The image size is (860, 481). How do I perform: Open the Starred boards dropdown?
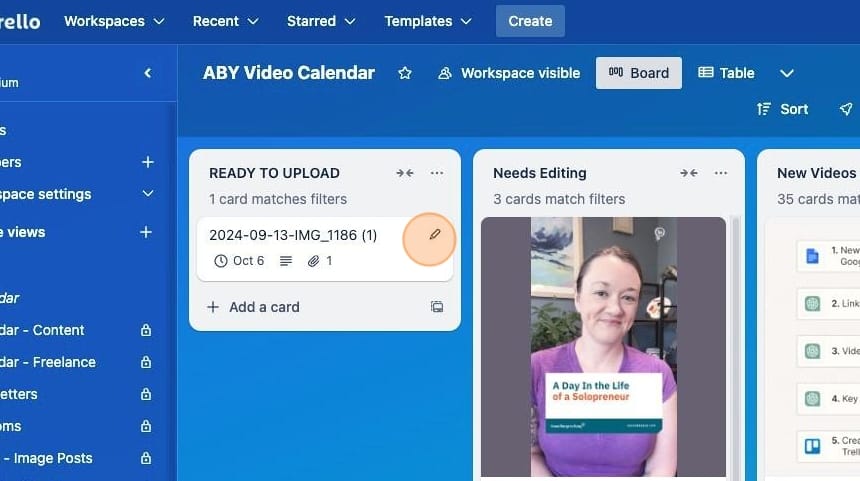point(321,21)
